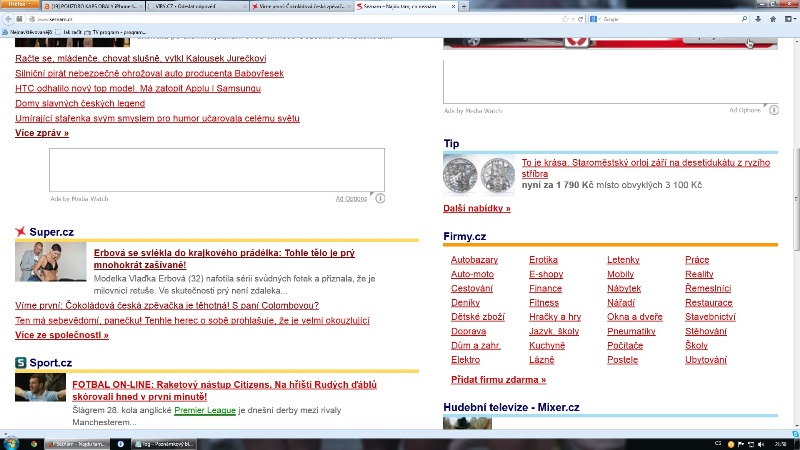
Task: Close the first browser tab
Action: [x=141, y=6]
